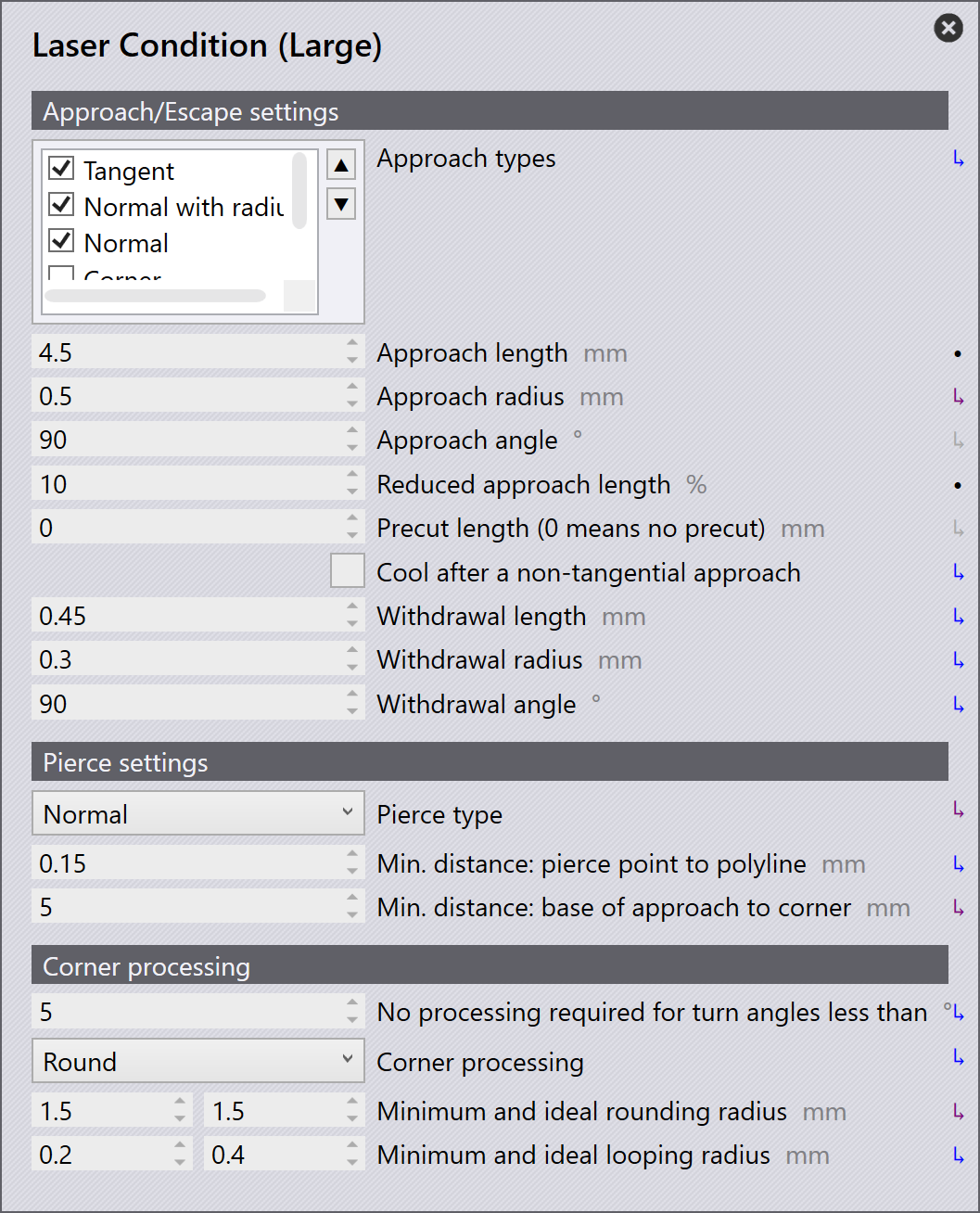Increase the Approach length value with the stepper

coord(352,344)
